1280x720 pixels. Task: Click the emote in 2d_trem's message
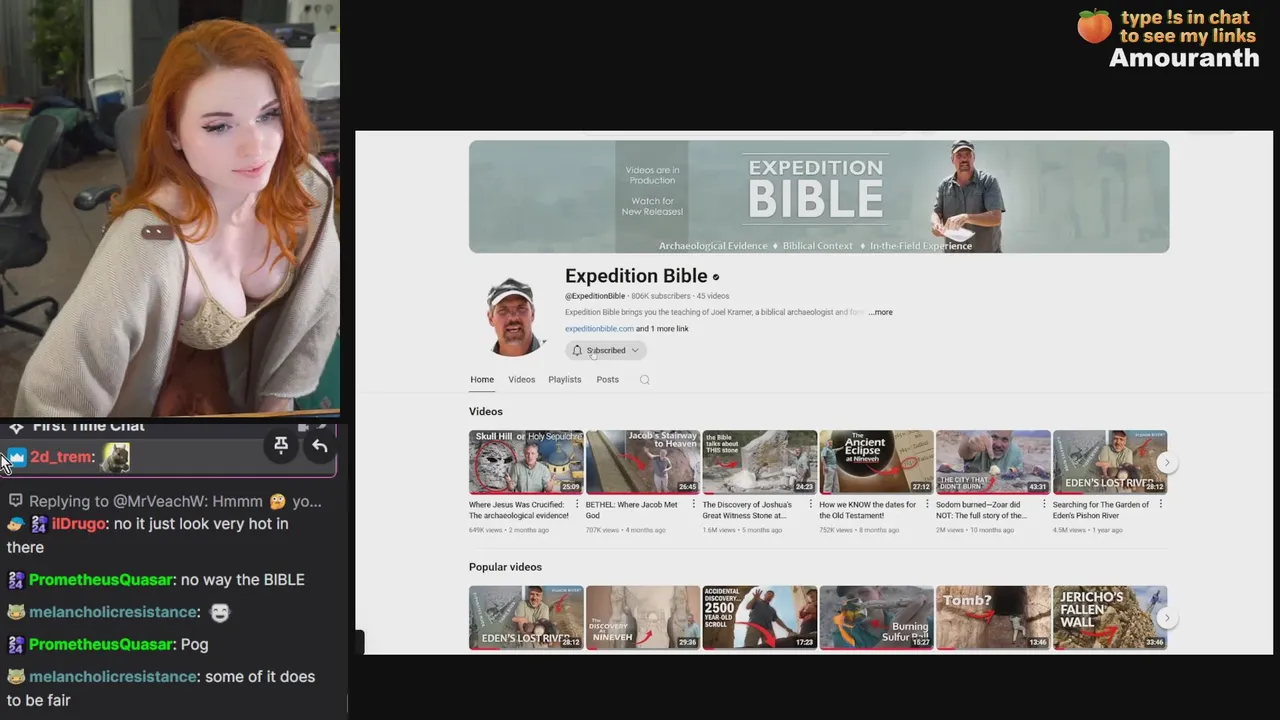click(115, 457)
